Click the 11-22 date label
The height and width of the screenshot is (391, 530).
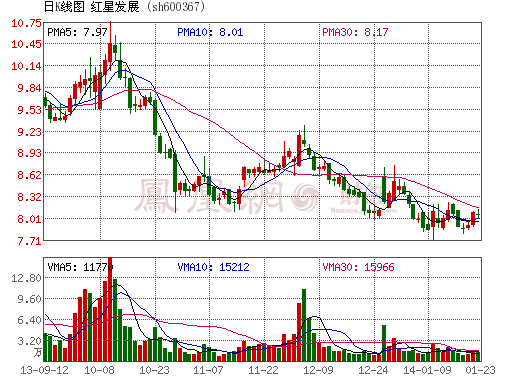[x=263, y=370]
